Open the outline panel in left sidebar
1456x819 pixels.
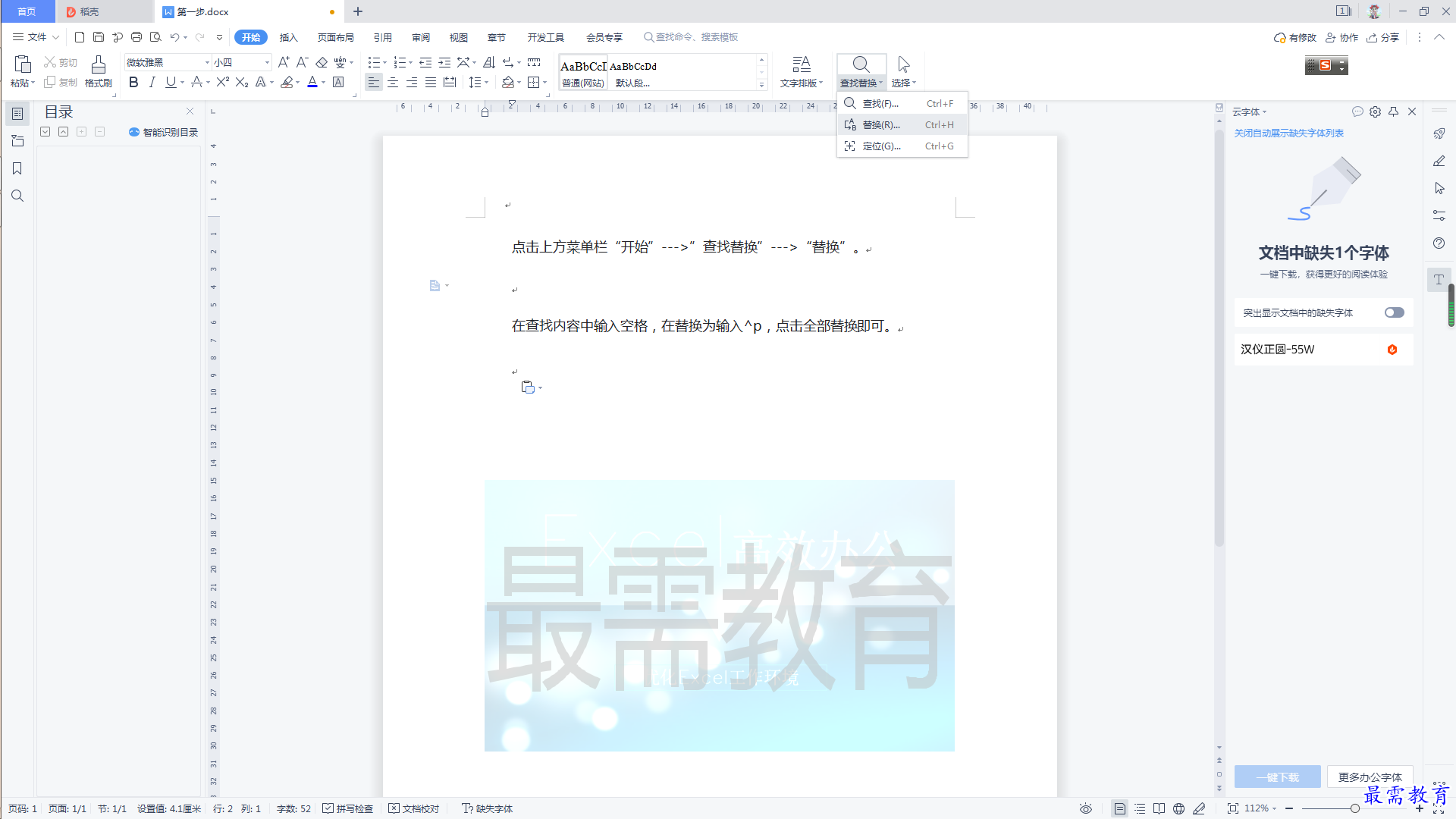click(17, 113)
